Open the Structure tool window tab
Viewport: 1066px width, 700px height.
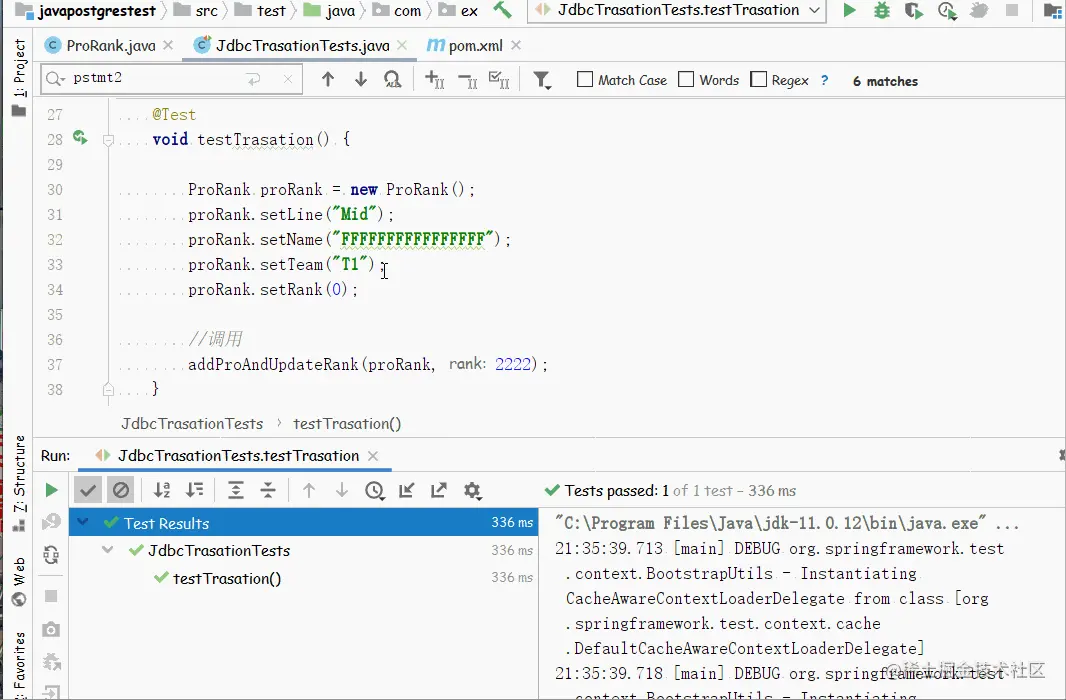(18, 483)
